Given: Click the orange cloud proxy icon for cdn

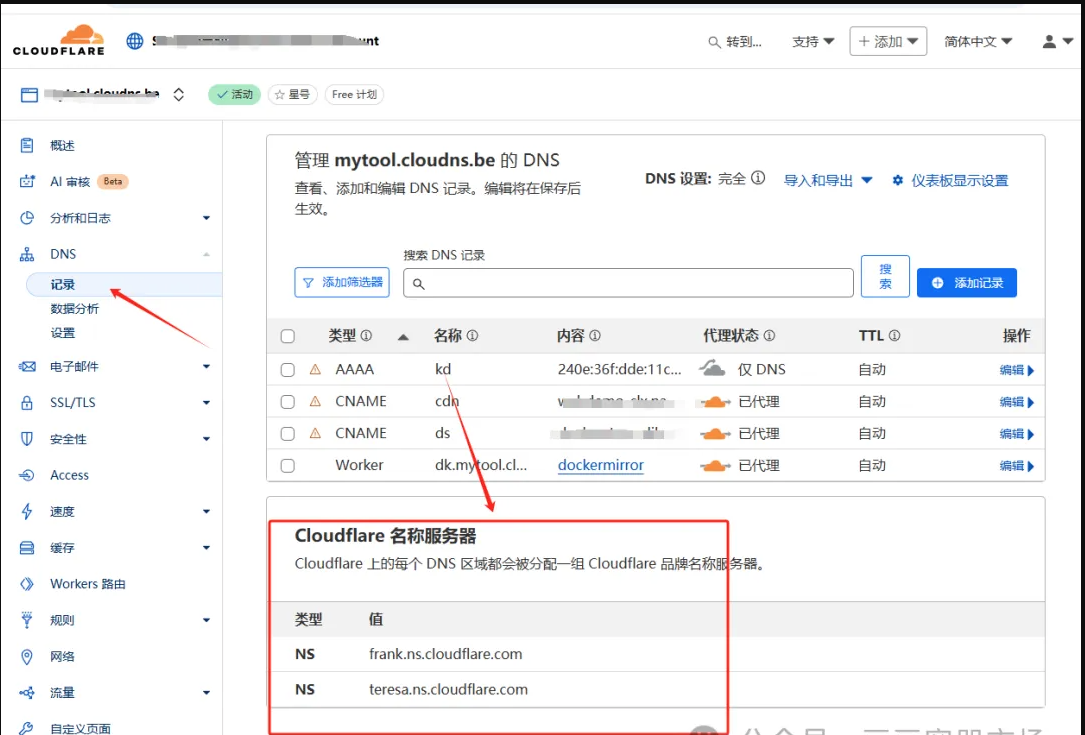Looking at the screenshot, I should pyautogui.click(x=715, y=402).
